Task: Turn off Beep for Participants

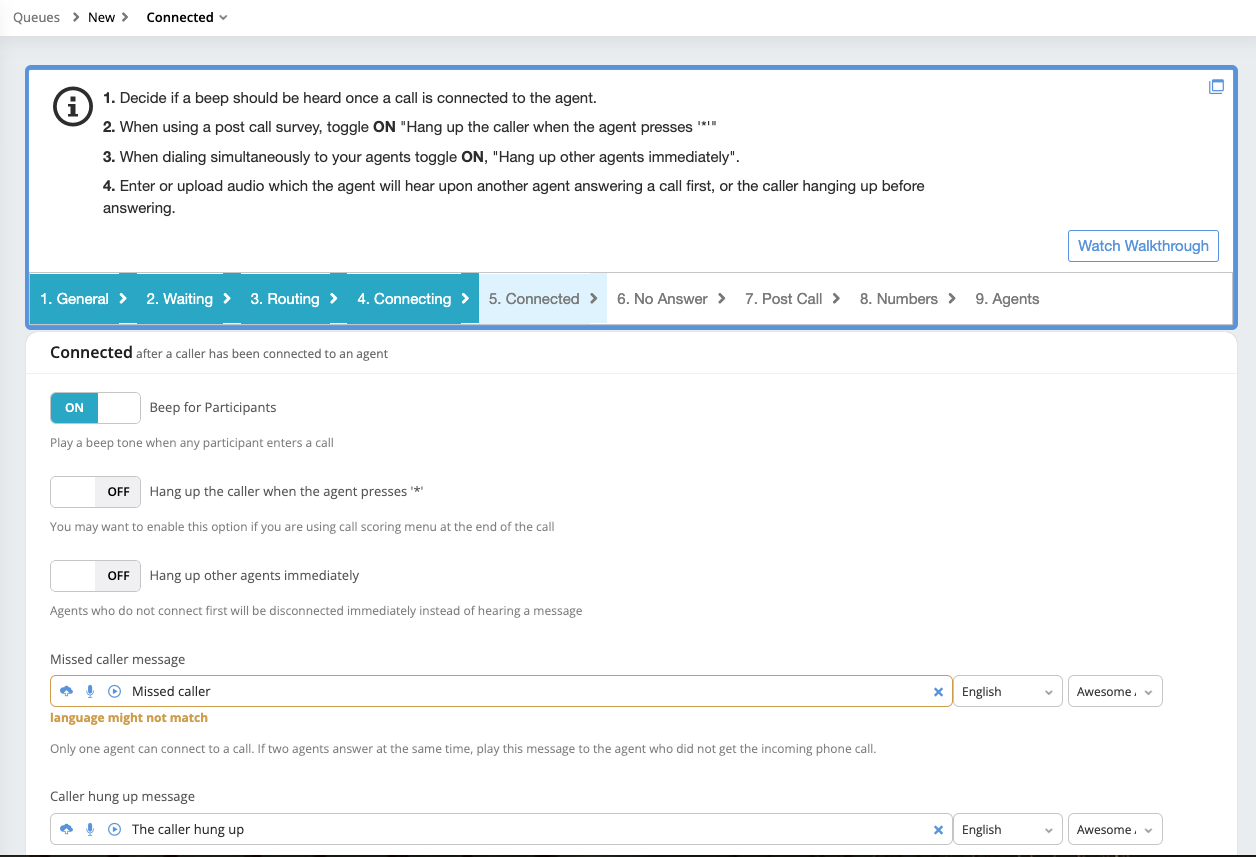Action: click(95, 408)
